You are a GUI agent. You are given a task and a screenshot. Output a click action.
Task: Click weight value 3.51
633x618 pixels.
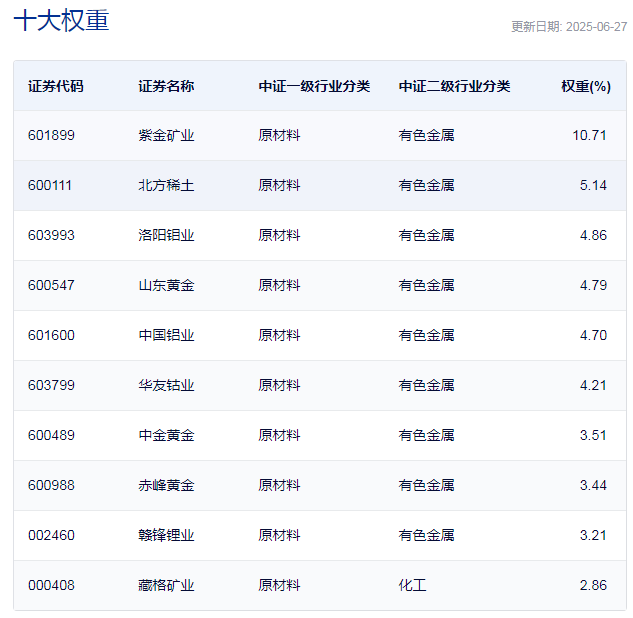tap(593, 436)
